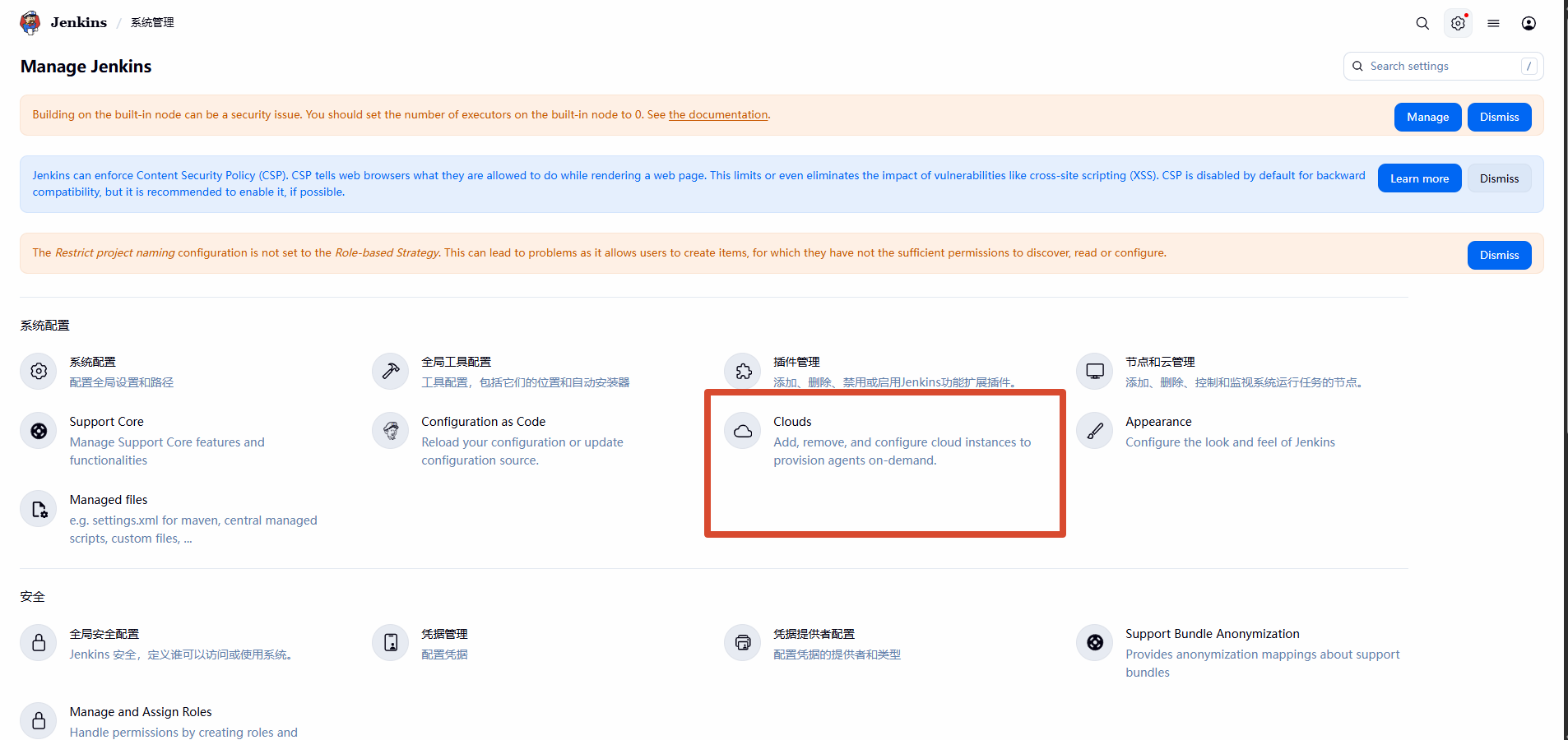Screen dimensions: 1568x740
Task: Open 系统管理 breadcrumb
Action: tap(152, 22)
